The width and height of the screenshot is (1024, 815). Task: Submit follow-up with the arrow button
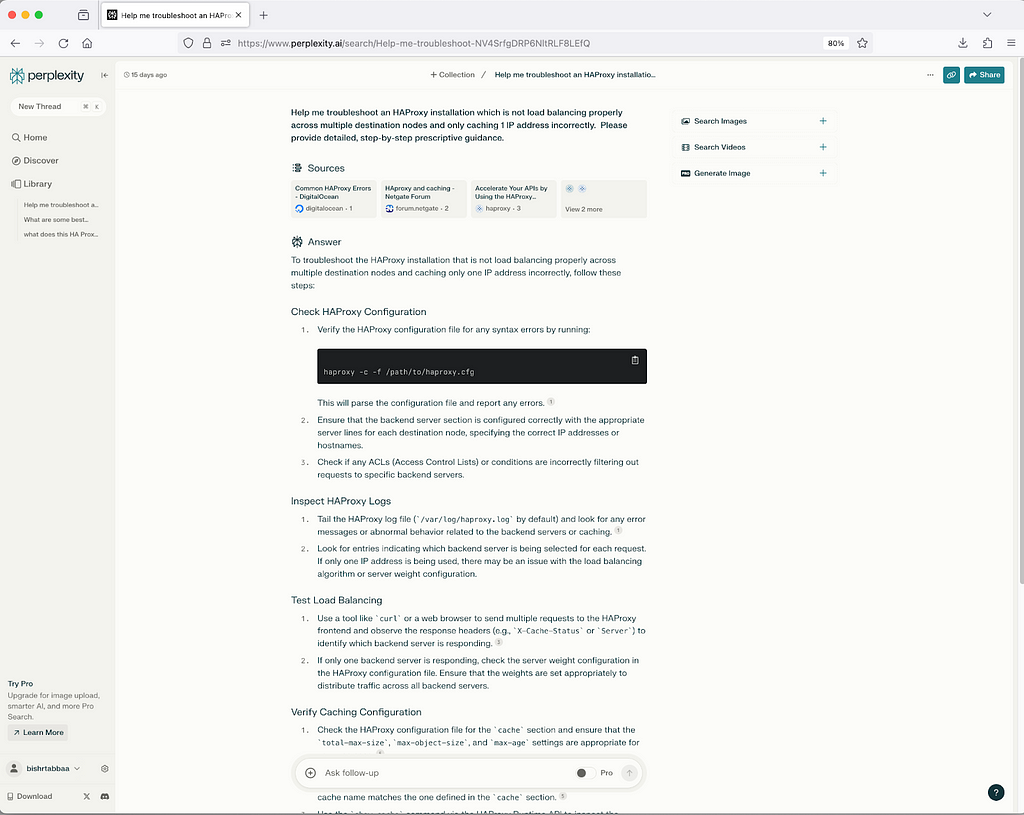(x=629, y=773)
